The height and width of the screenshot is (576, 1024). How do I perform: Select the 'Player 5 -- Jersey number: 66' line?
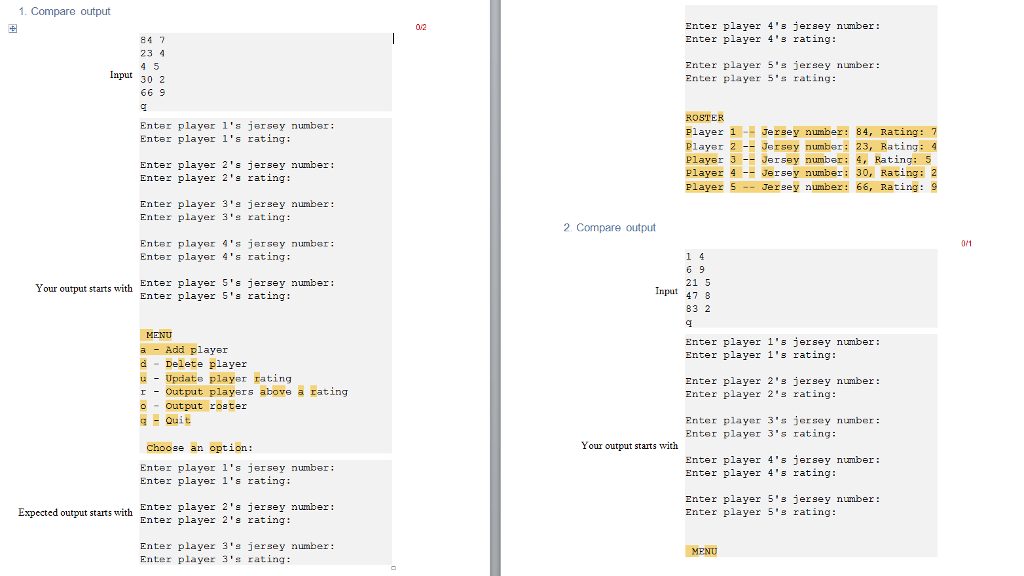(811, 186)
